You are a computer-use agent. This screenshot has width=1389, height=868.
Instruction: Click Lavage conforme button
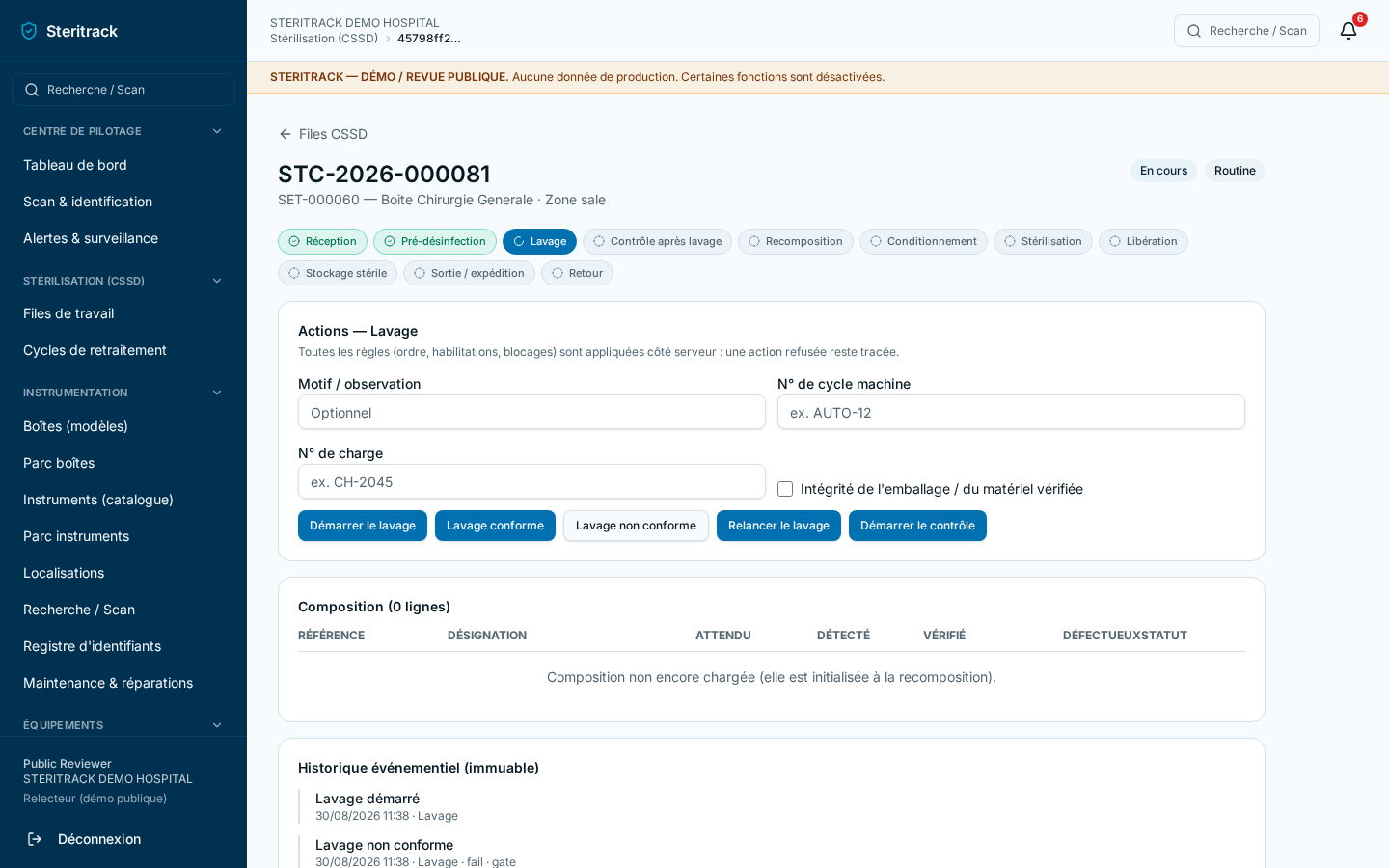click(495, 526)
